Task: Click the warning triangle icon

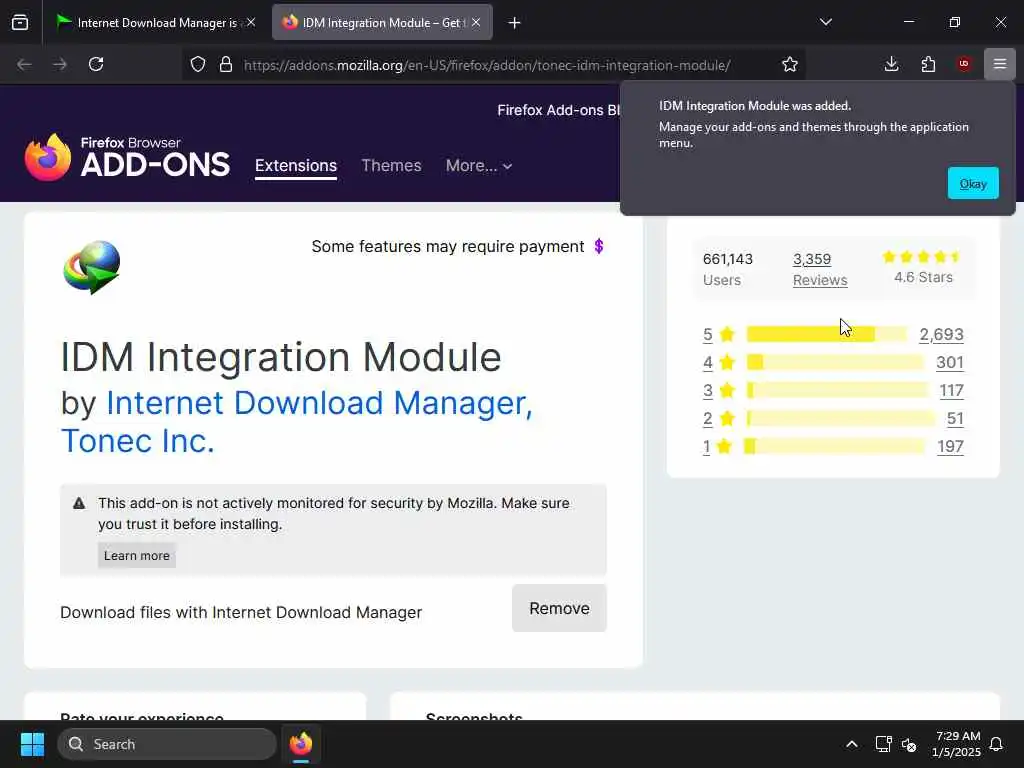Action: click(x=79, y=503)
